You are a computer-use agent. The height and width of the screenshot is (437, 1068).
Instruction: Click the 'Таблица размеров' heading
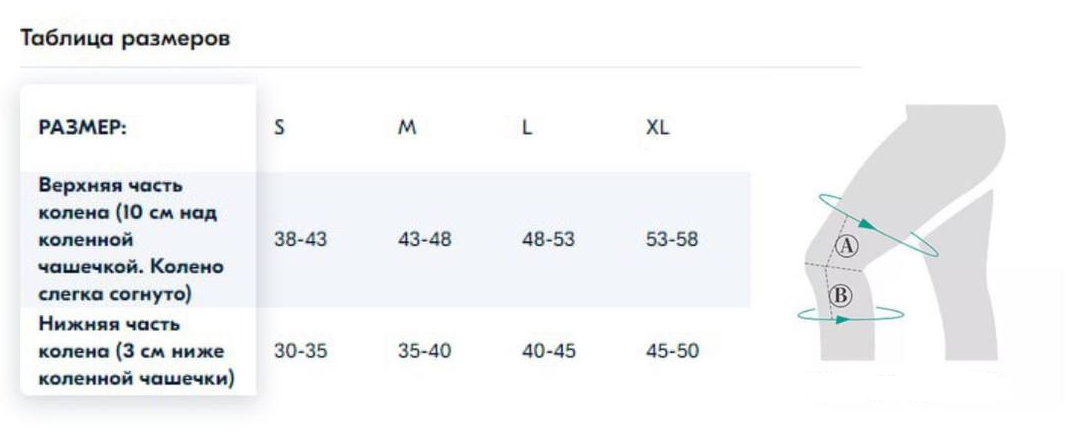click(x=125, y=38)
